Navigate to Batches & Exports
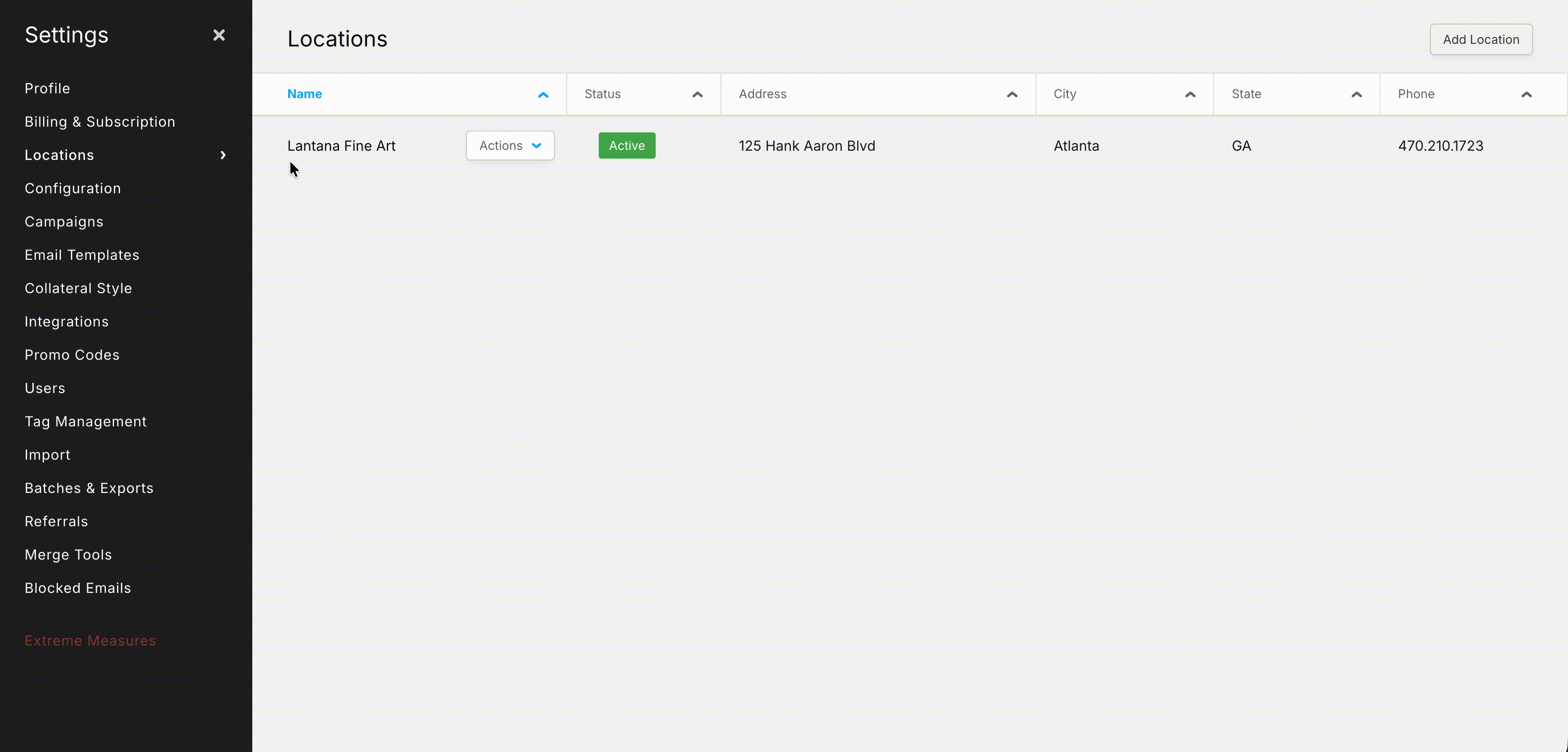The height and width of the screenshot is (752, 1568). 89,488
